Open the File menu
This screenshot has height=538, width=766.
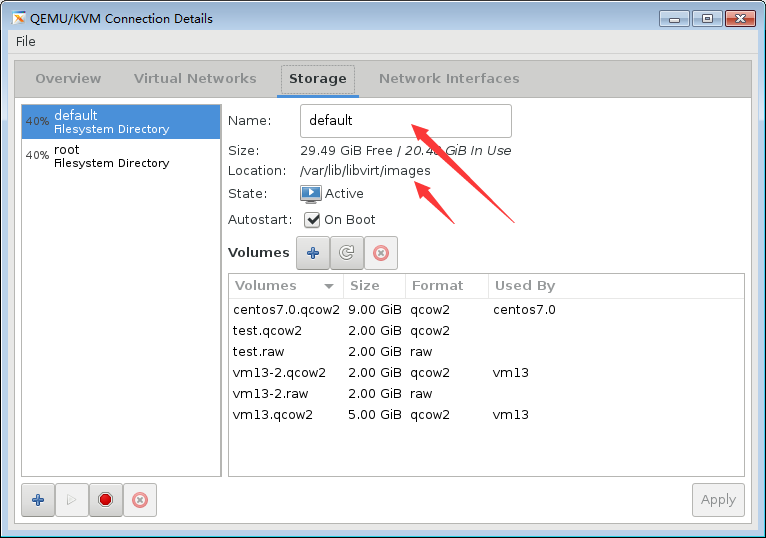coord(25,42)
